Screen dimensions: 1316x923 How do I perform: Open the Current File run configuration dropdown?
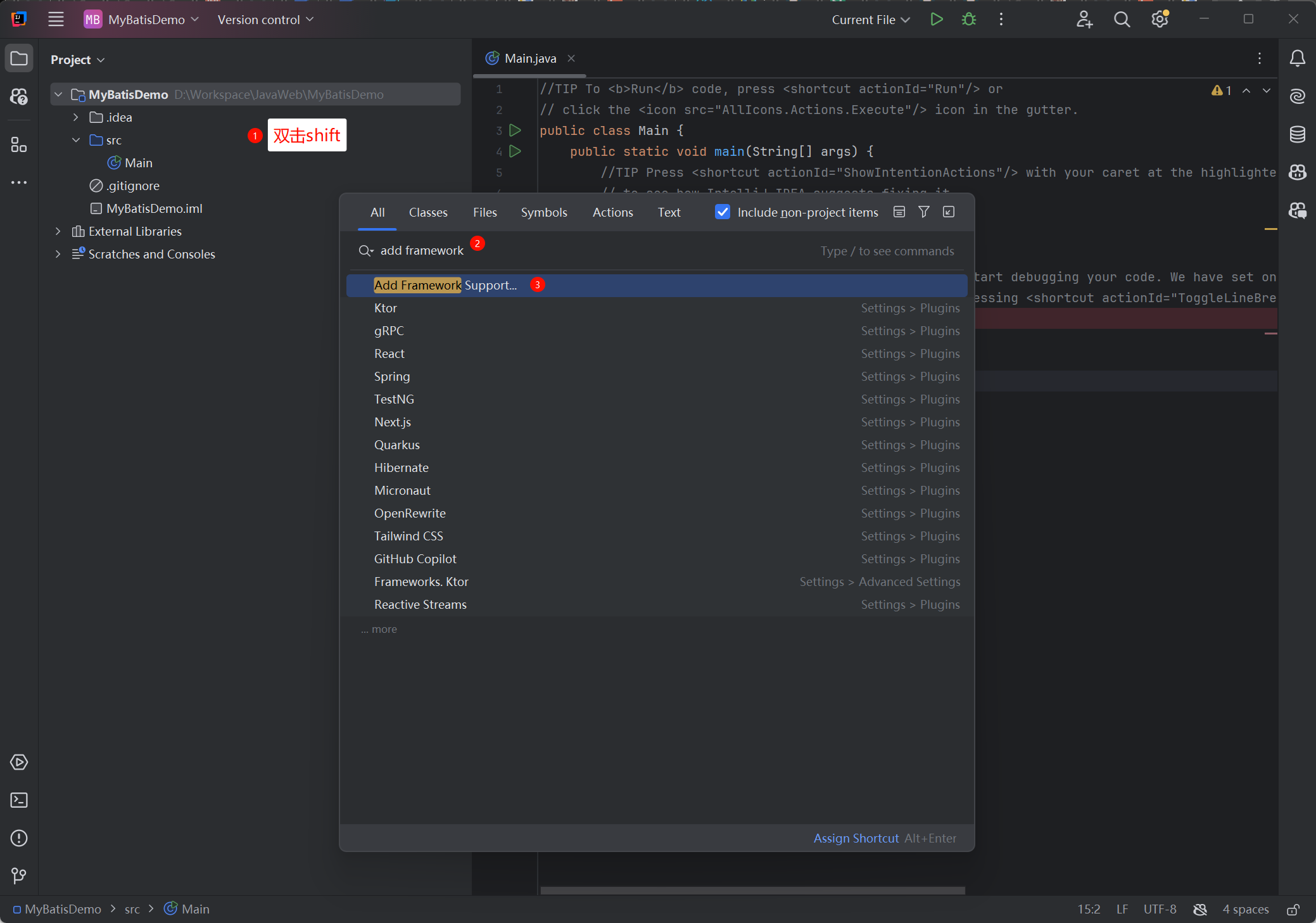pyautogui.click(x=871, y=20)
